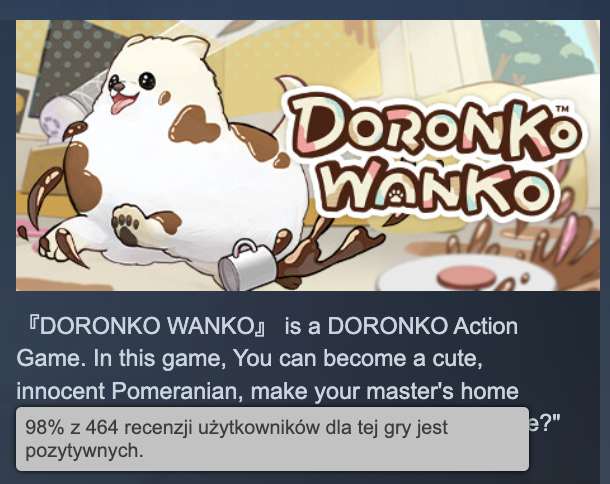Click the "DORONKO Action" text in the description

point(422,326)
